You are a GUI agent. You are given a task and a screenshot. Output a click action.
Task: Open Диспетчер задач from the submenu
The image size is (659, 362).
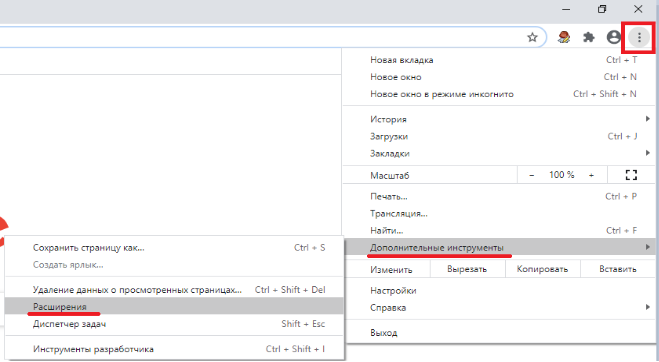[174, 324]
